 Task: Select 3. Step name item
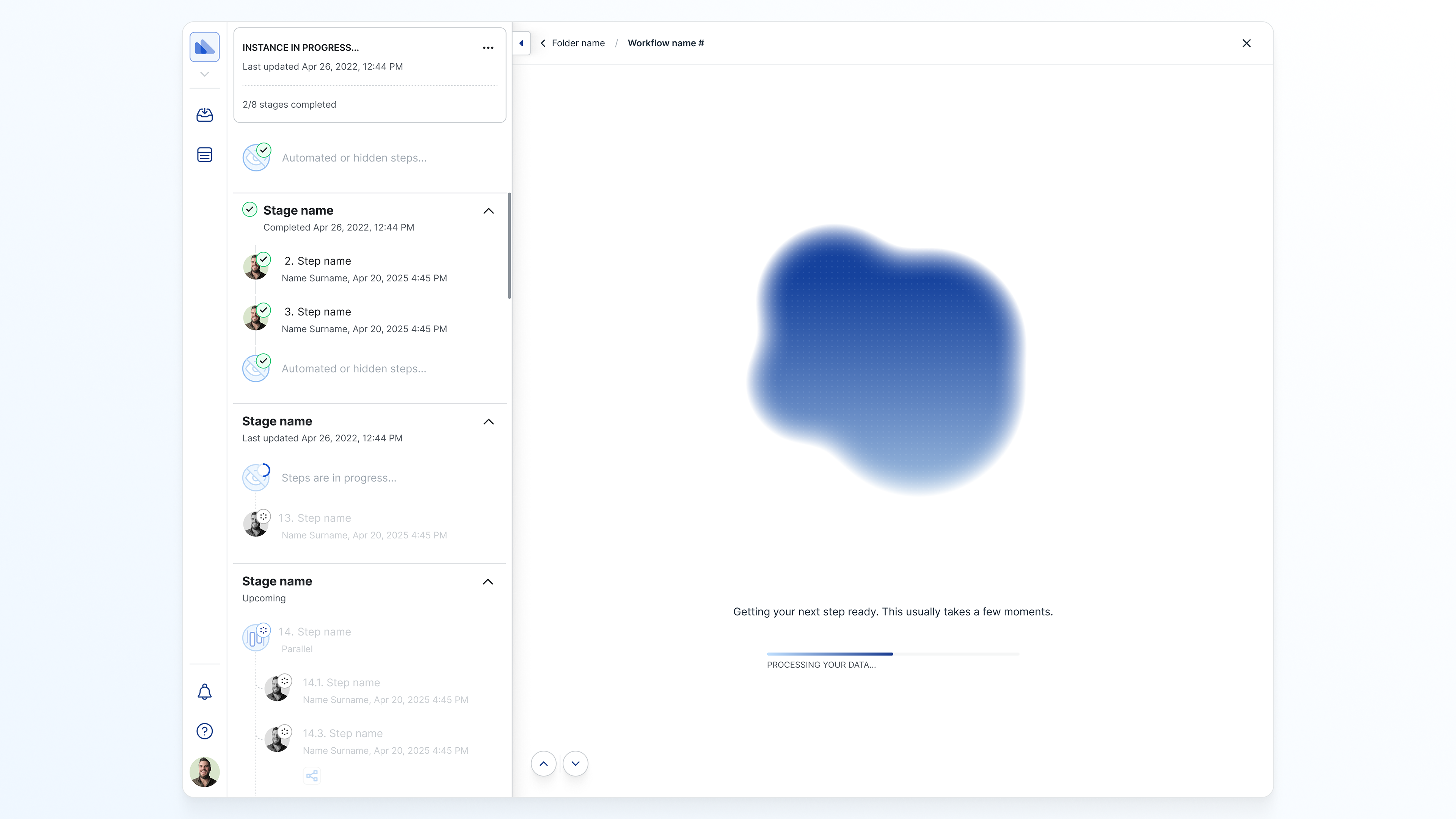317,312
